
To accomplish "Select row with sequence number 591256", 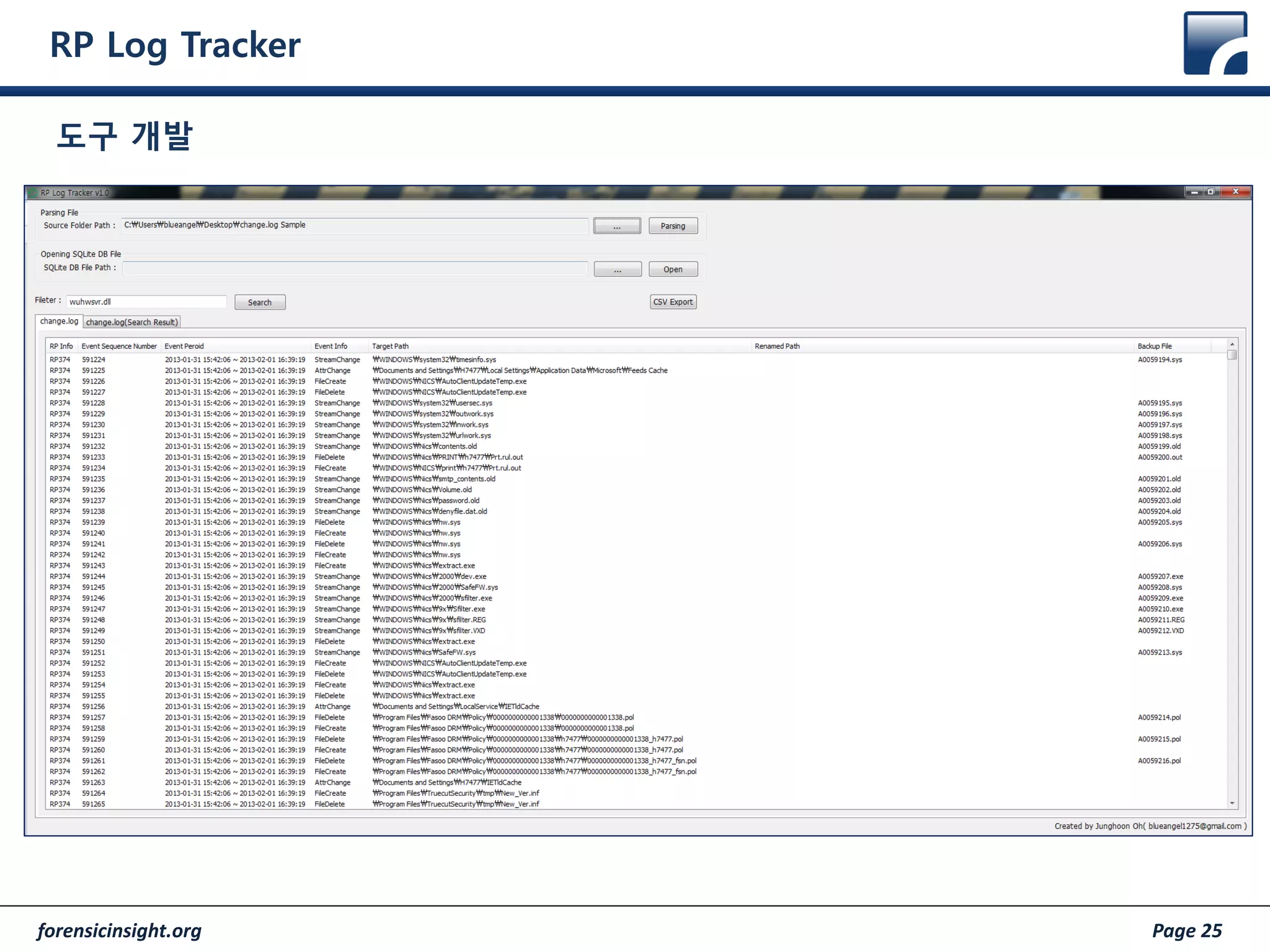I will coord(636,707).
